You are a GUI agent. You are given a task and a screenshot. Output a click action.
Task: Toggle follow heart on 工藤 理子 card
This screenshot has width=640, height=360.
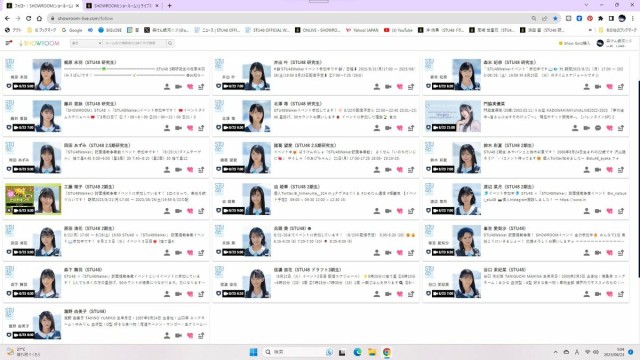tap(190, 211)
